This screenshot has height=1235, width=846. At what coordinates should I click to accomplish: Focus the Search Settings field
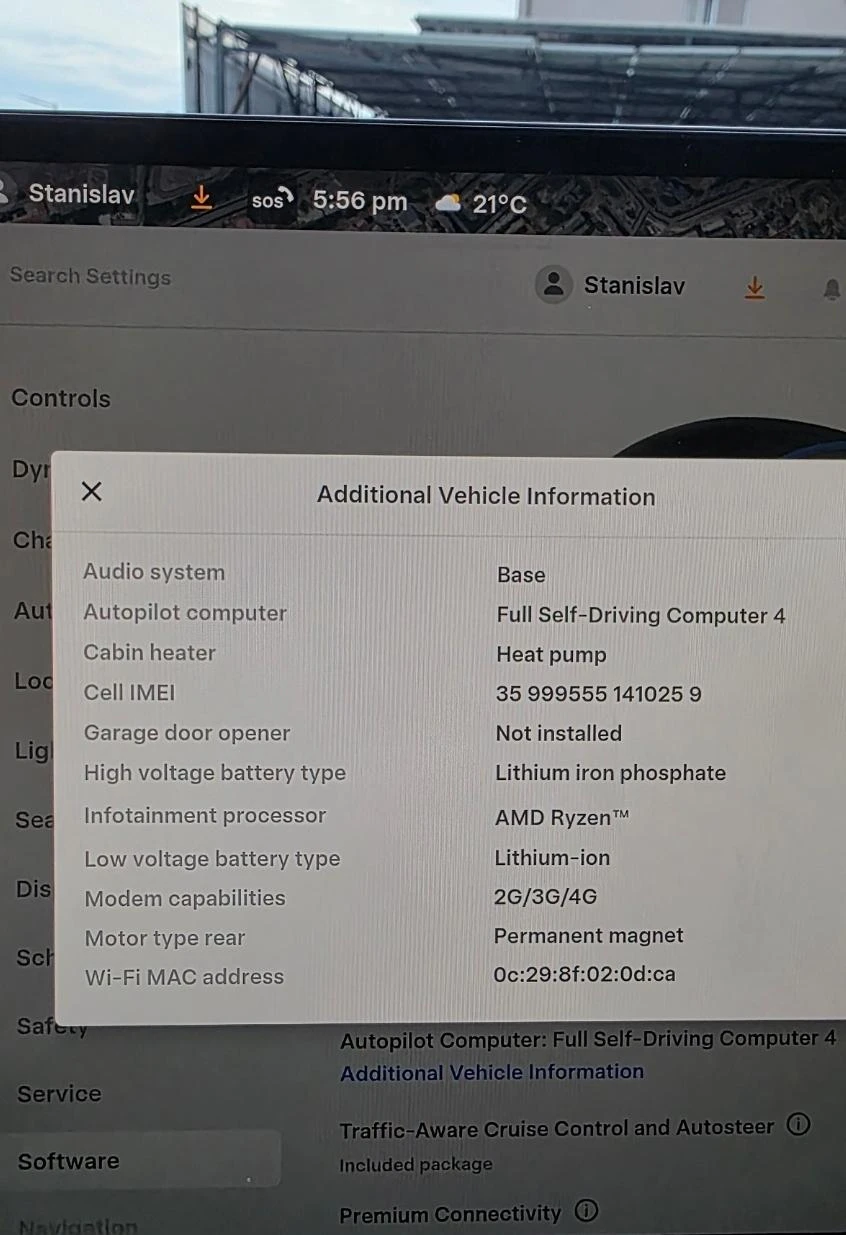tap(90, 277)
